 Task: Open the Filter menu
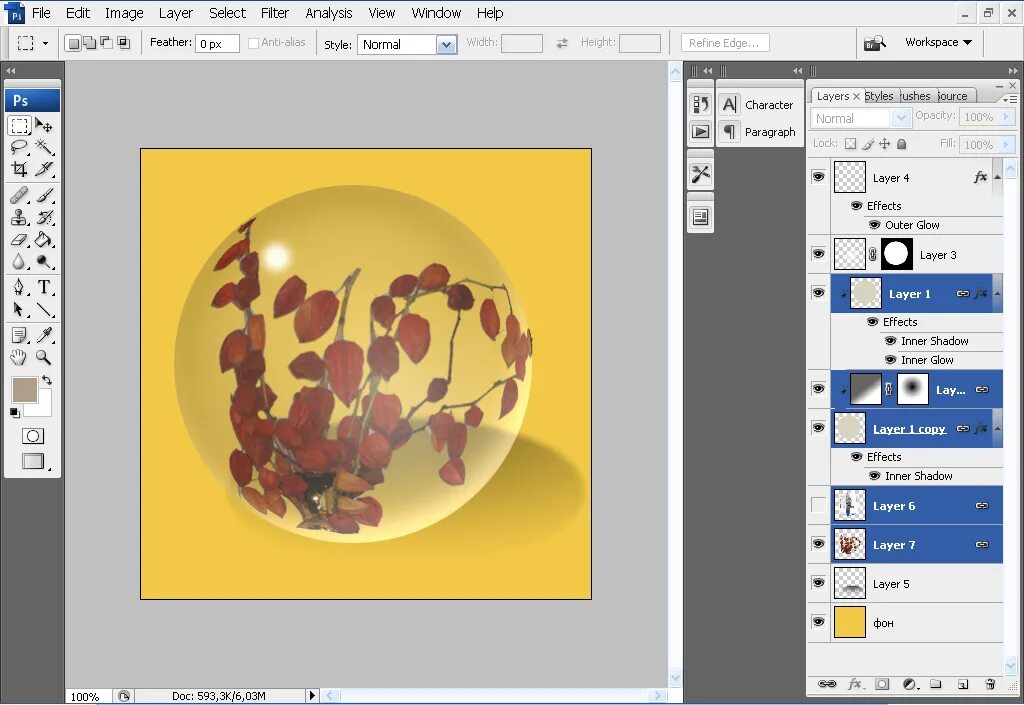point(275,13)
